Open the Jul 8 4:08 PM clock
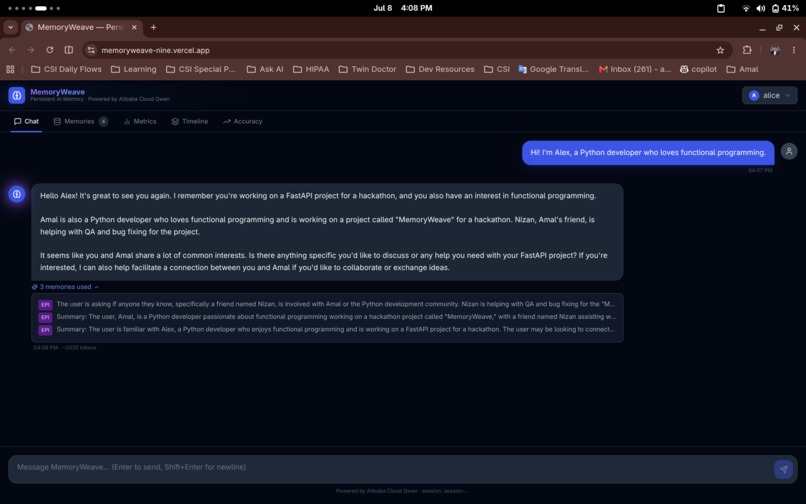Image resolution: width=806 pixels, height=504 pixels. click(x=402, y=8)
